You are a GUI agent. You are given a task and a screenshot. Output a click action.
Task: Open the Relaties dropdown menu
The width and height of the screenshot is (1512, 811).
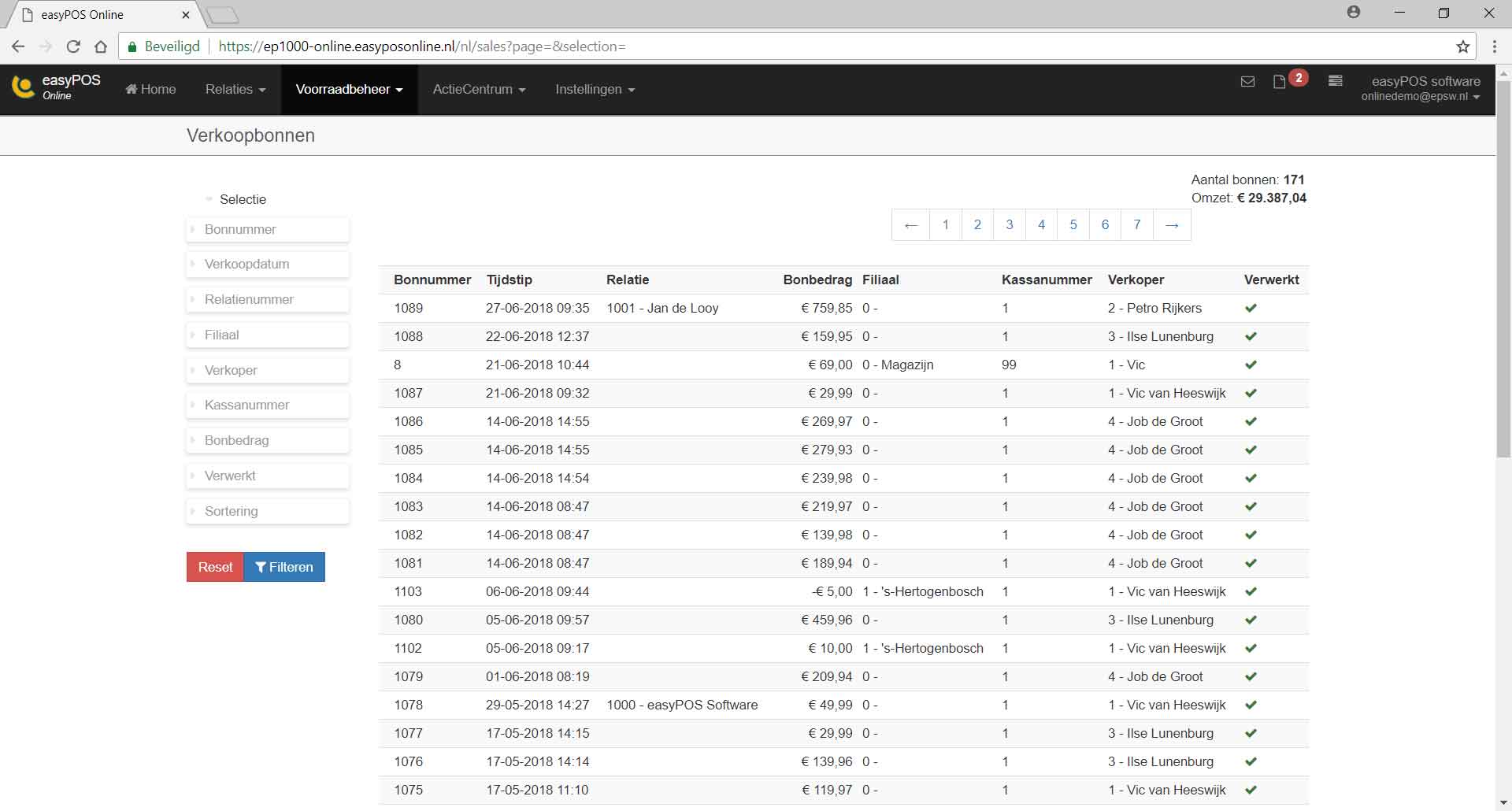point(235,89)
